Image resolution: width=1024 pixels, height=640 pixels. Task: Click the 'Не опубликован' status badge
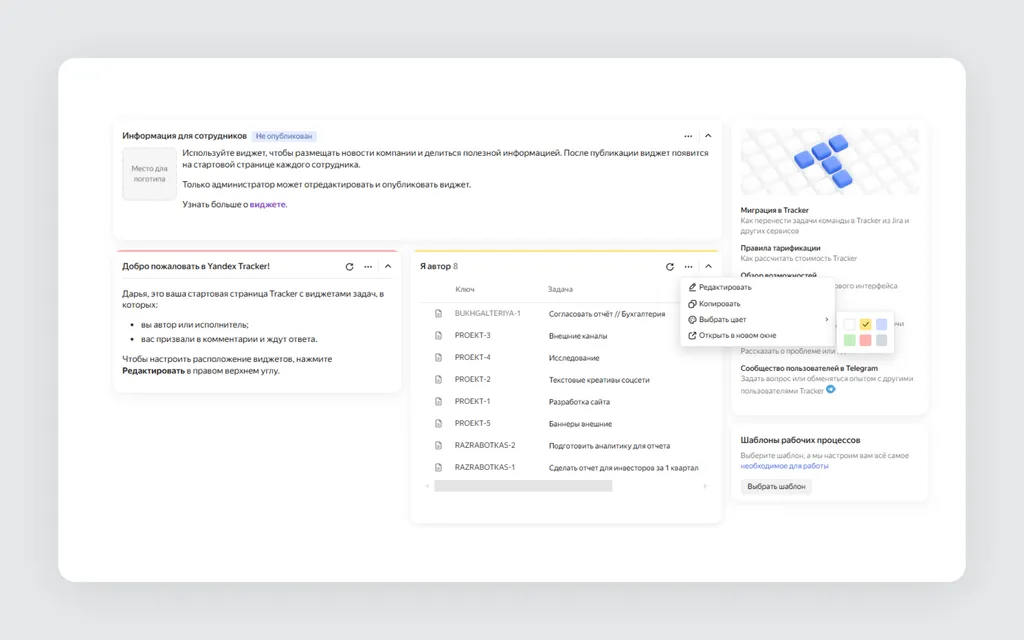tap(283, 136)
